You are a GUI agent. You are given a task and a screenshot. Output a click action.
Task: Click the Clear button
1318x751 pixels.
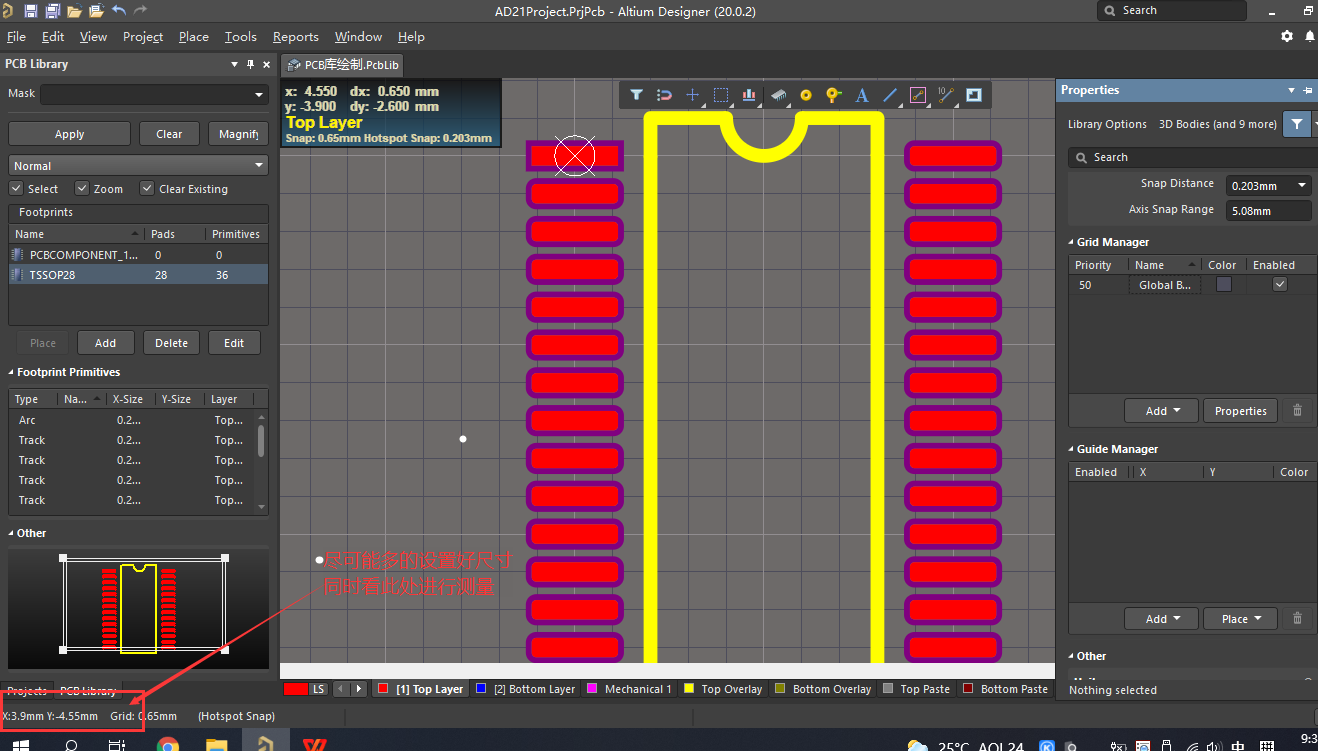click(169, 134)
